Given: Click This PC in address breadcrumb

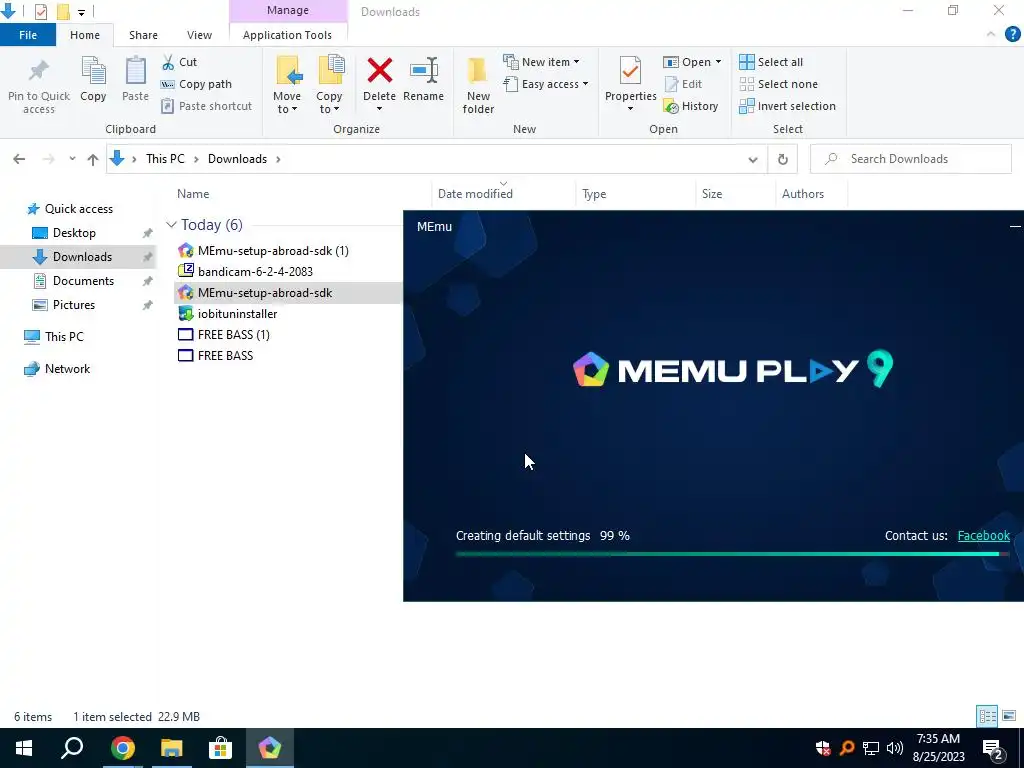Looking at the screenshot, I should click(165, 159).
